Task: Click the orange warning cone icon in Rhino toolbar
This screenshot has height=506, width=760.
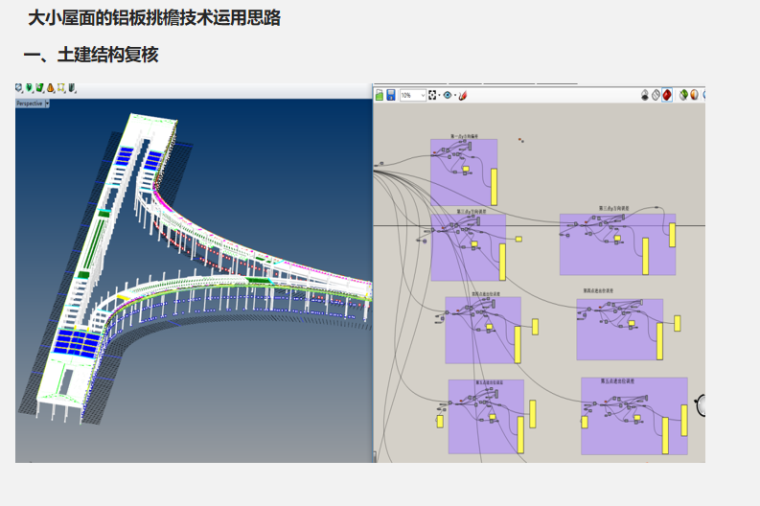Action: coord(50,88)
